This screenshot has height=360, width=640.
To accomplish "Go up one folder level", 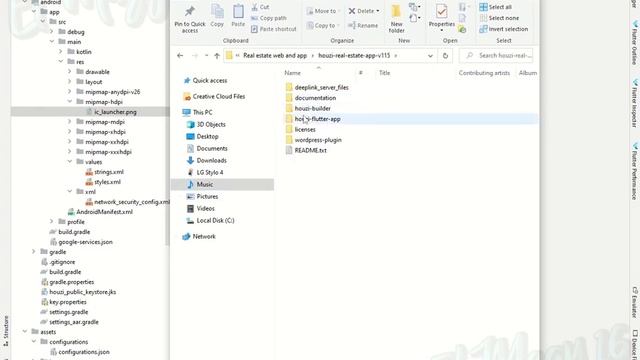I will point(217,56).
